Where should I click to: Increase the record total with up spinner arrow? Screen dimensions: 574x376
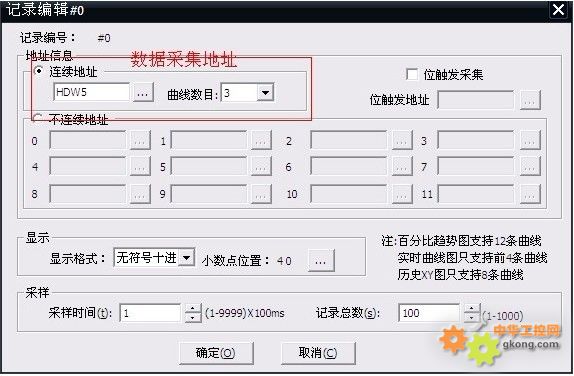tap(472, 308)
